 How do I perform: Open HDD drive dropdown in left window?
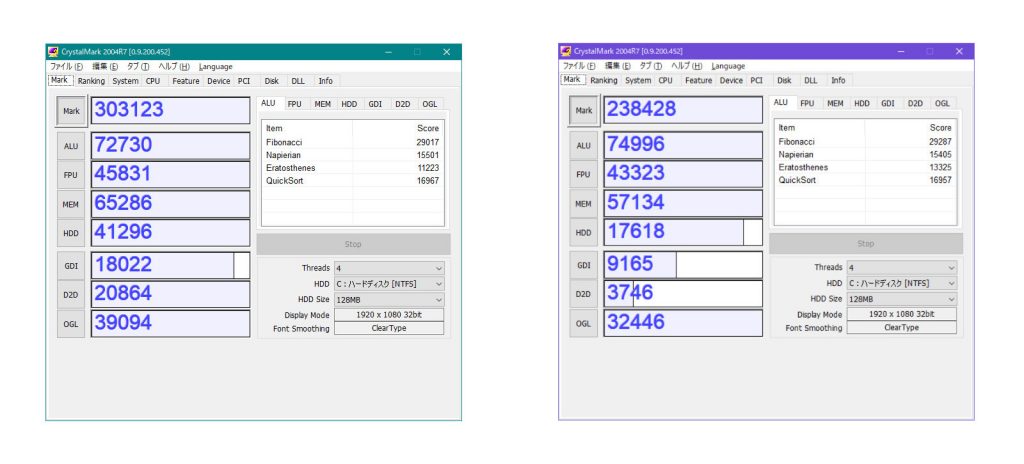[389, 284]
